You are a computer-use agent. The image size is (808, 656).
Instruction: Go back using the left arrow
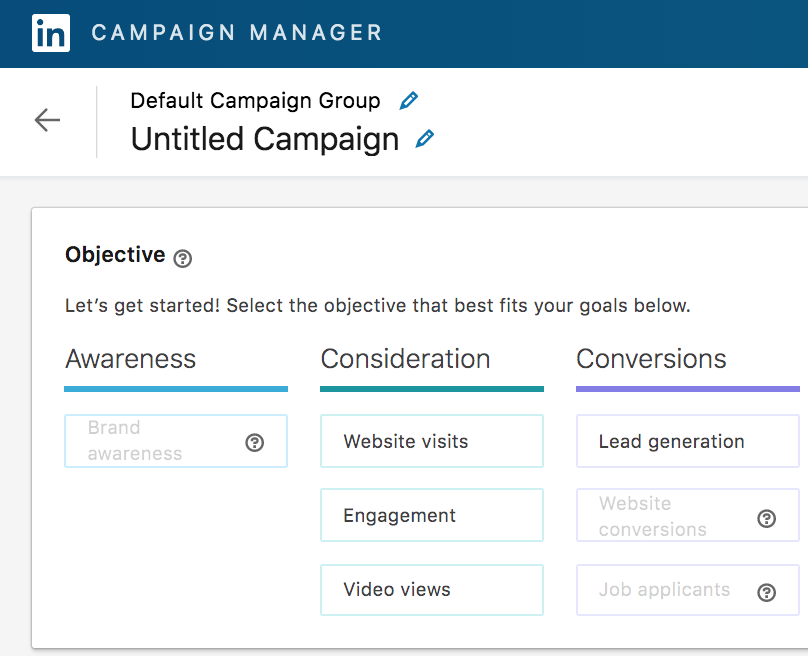point(47,121)
